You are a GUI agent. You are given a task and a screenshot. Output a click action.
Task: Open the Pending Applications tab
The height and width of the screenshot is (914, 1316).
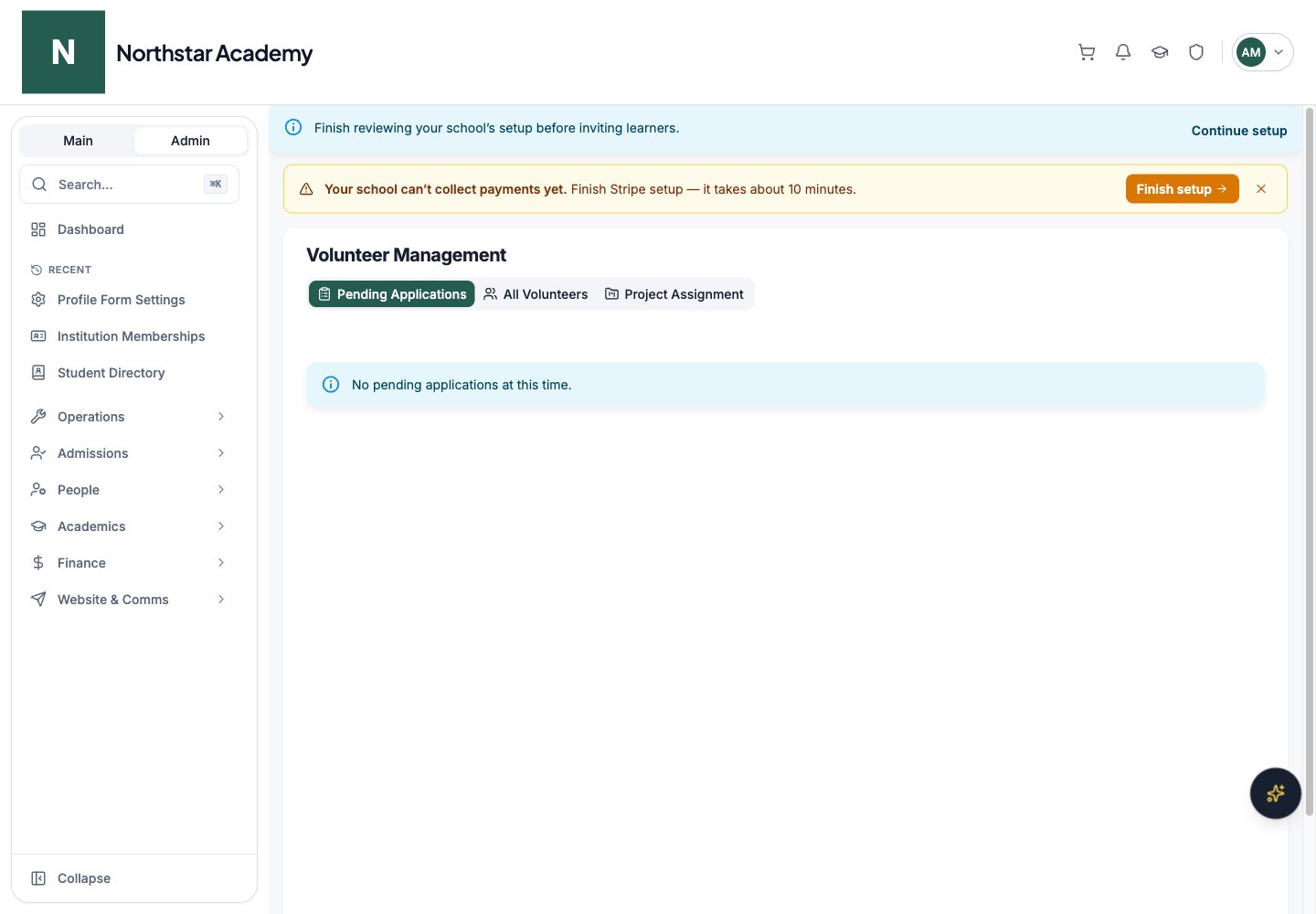(392, 294)
